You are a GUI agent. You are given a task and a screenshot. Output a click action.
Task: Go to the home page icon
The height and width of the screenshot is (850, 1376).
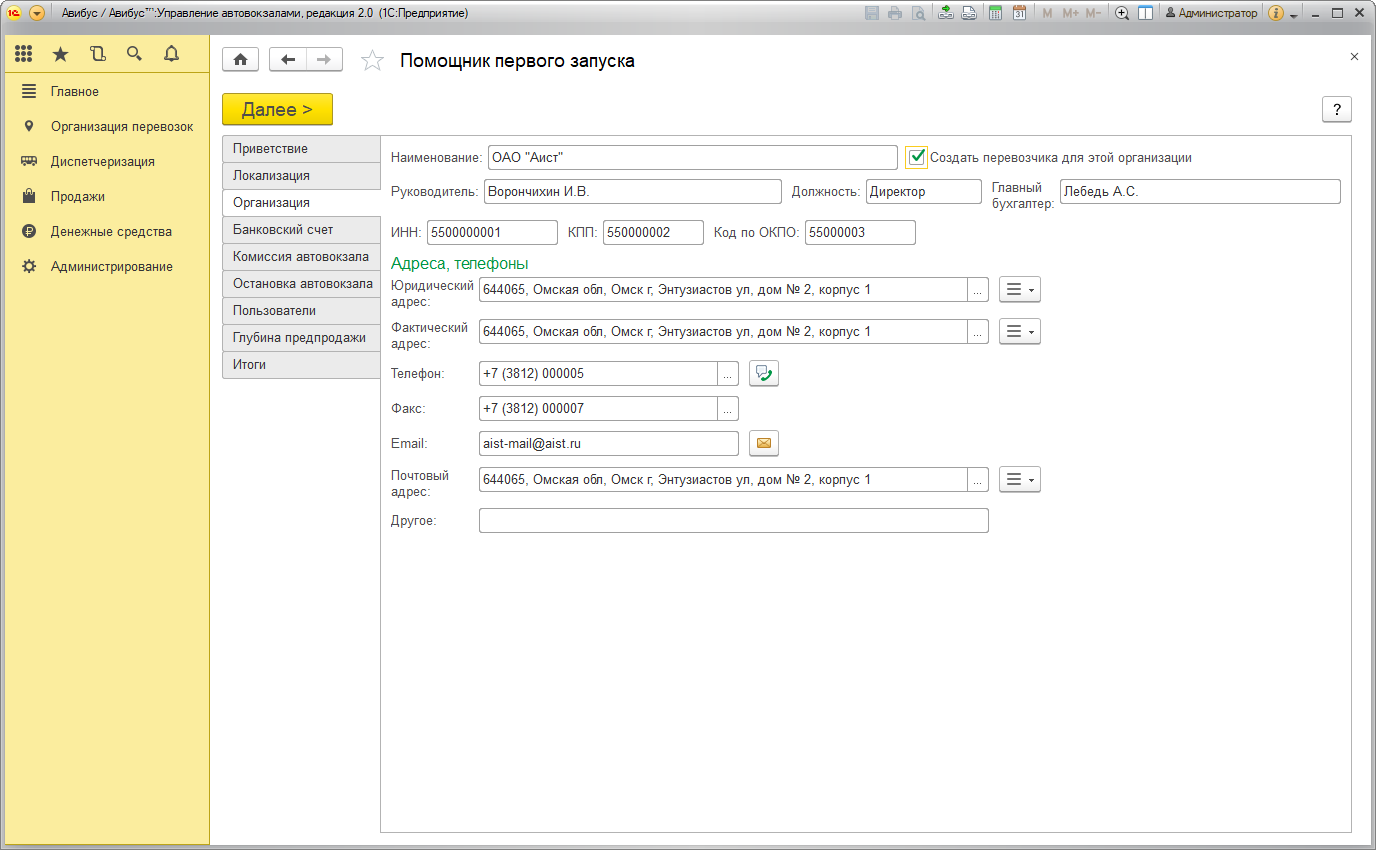(x=240, y=60)
